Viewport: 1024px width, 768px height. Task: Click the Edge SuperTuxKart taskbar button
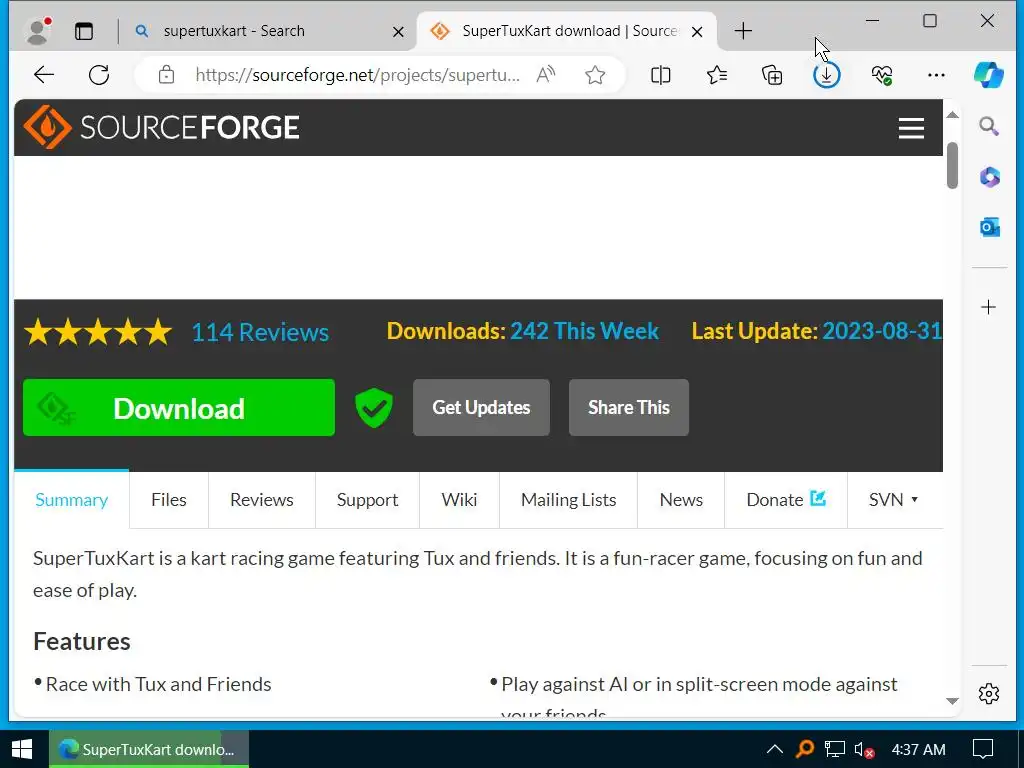[x=148, y=749]
